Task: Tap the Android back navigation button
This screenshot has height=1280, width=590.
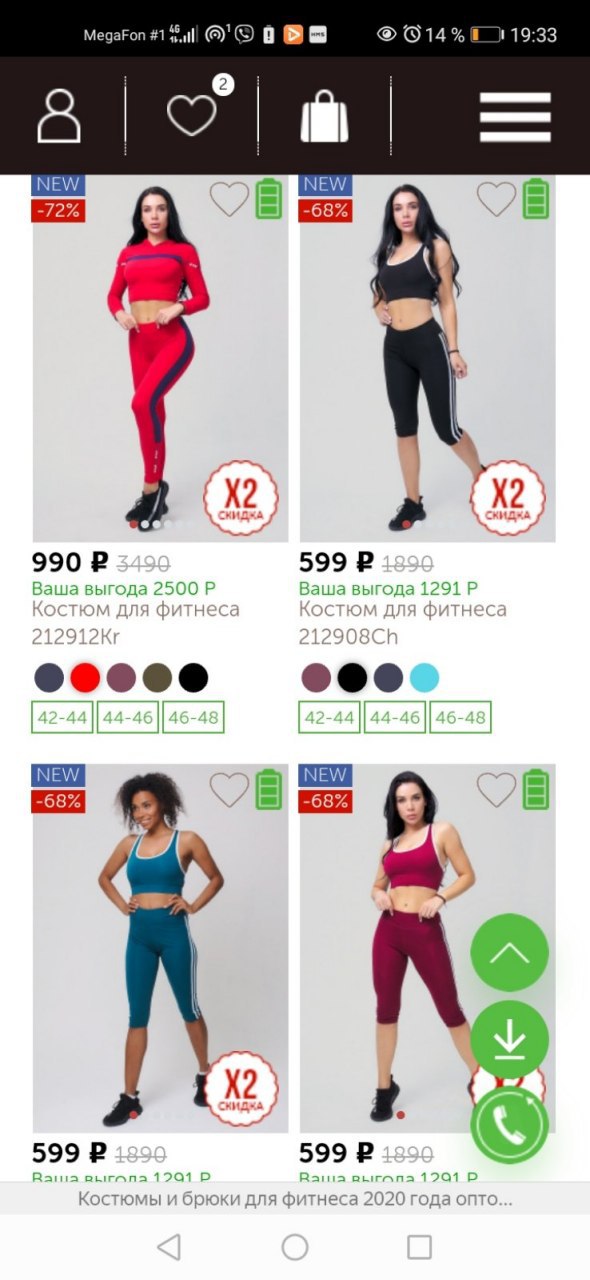Action: point(170,1247)
